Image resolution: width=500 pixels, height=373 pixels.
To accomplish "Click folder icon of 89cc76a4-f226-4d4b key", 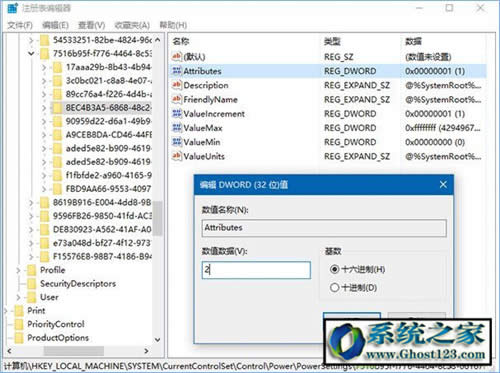I will point(58,94).
